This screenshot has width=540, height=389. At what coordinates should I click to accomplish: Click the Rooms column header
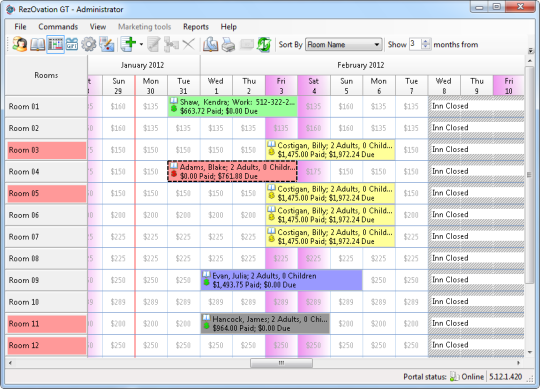pos(46,75)
